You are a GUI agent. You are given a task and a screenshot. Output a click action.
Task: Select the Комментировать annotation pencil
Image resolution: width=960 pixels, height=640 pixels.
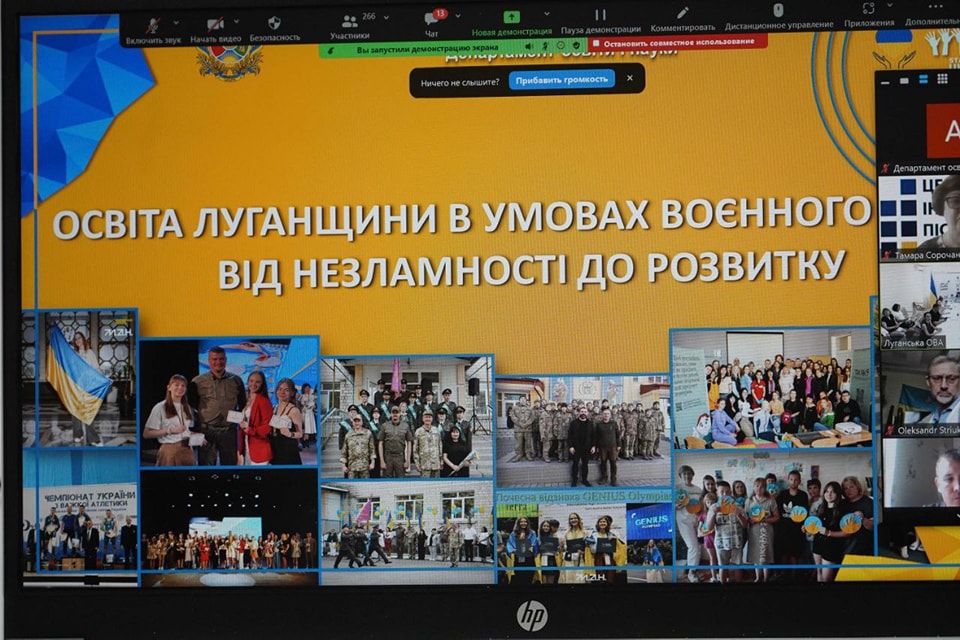pyautogui.click(x=683, y=20)
